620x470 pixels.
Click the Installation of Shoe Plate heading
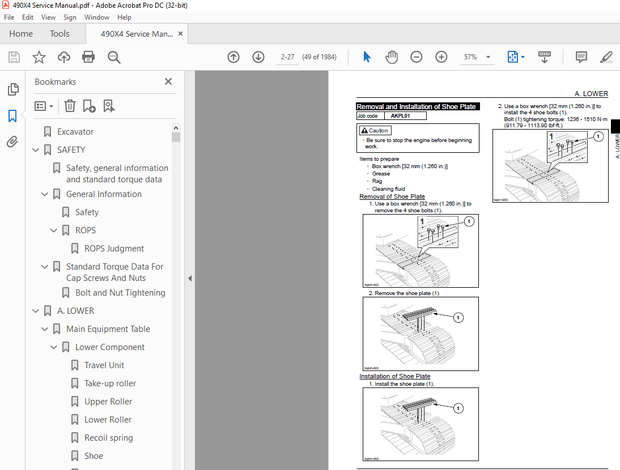click(x=395, y=376)
